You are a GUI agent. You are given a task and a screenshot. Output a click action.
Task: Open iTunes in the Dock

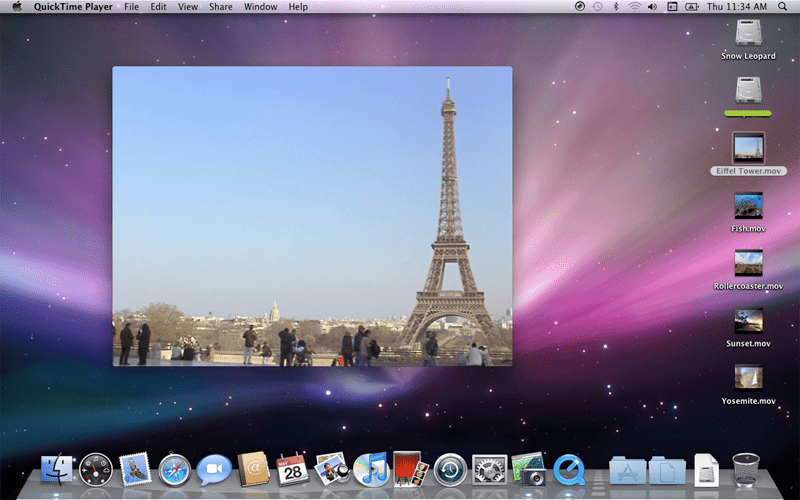[x=371, y=469]
